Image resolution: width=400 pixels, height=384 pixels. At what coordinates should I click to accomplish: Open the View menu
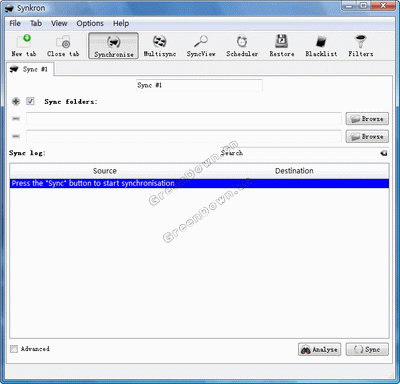tap(59, 23)
